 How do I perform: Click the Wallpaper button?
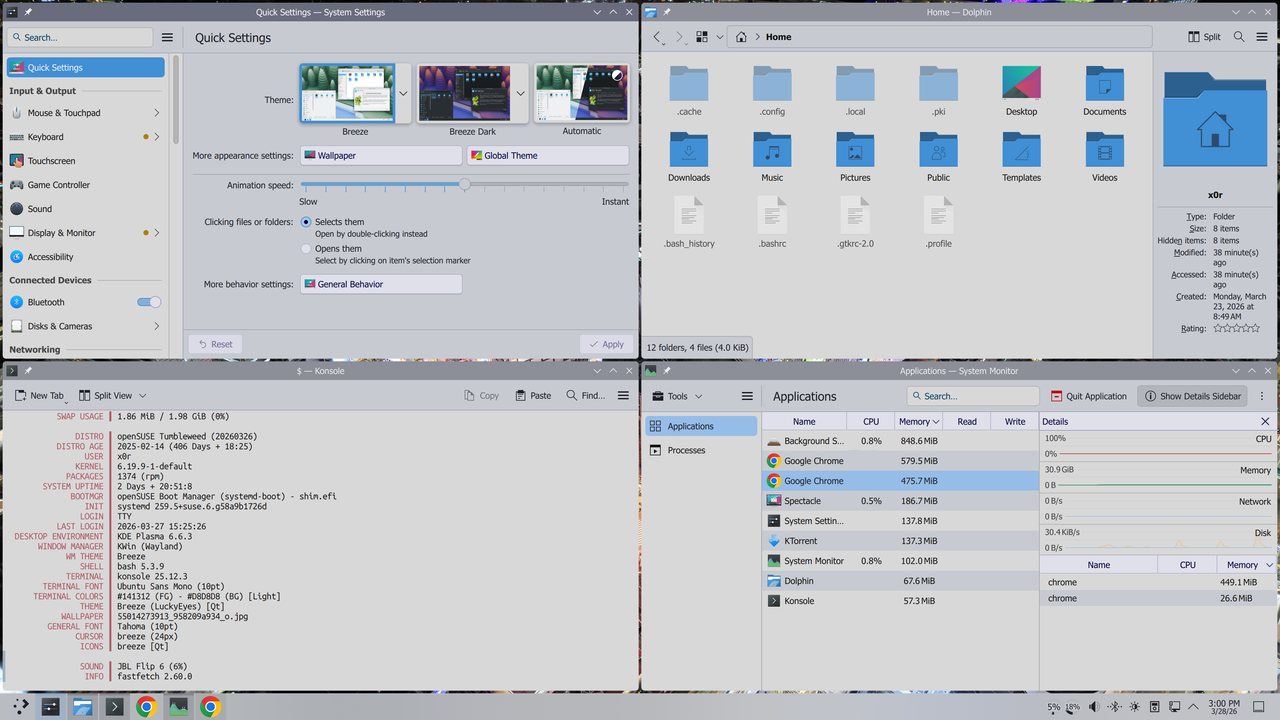tap(381, 156)
